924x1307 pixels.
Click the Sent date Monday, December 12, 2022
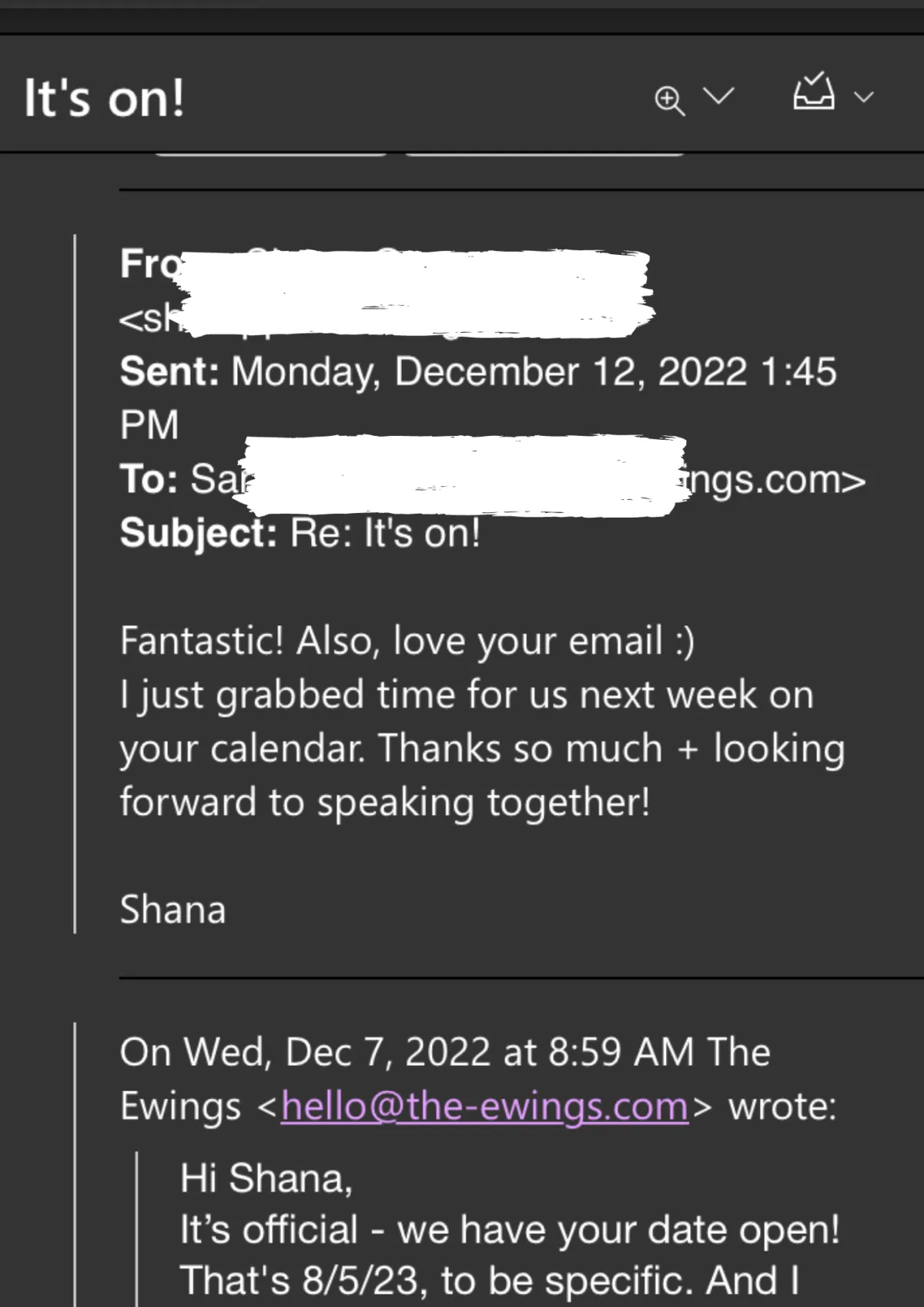(x=489, y=371)
